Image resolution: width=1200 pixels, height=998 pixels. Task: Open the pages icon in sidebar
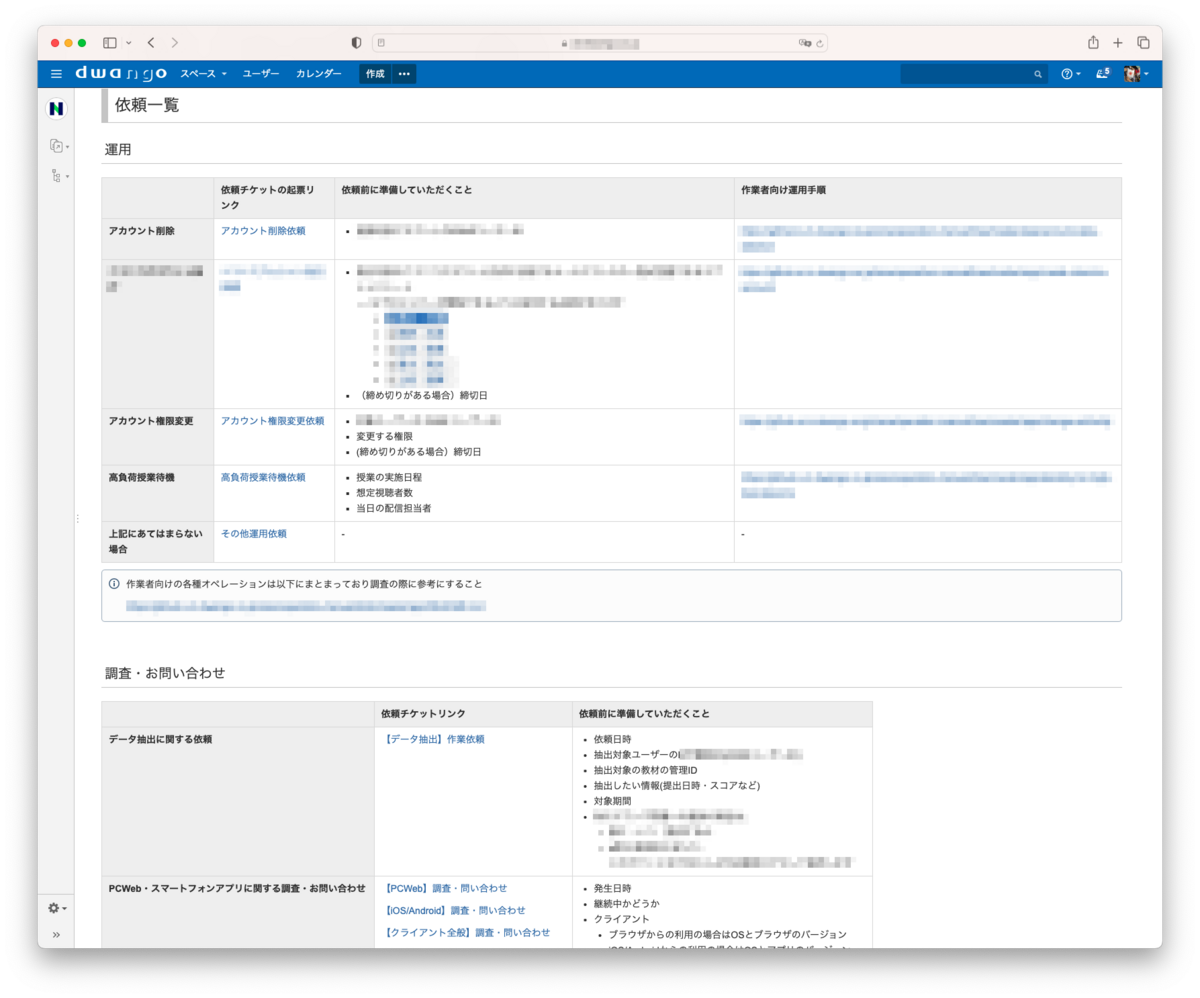(x=59, y=146)
